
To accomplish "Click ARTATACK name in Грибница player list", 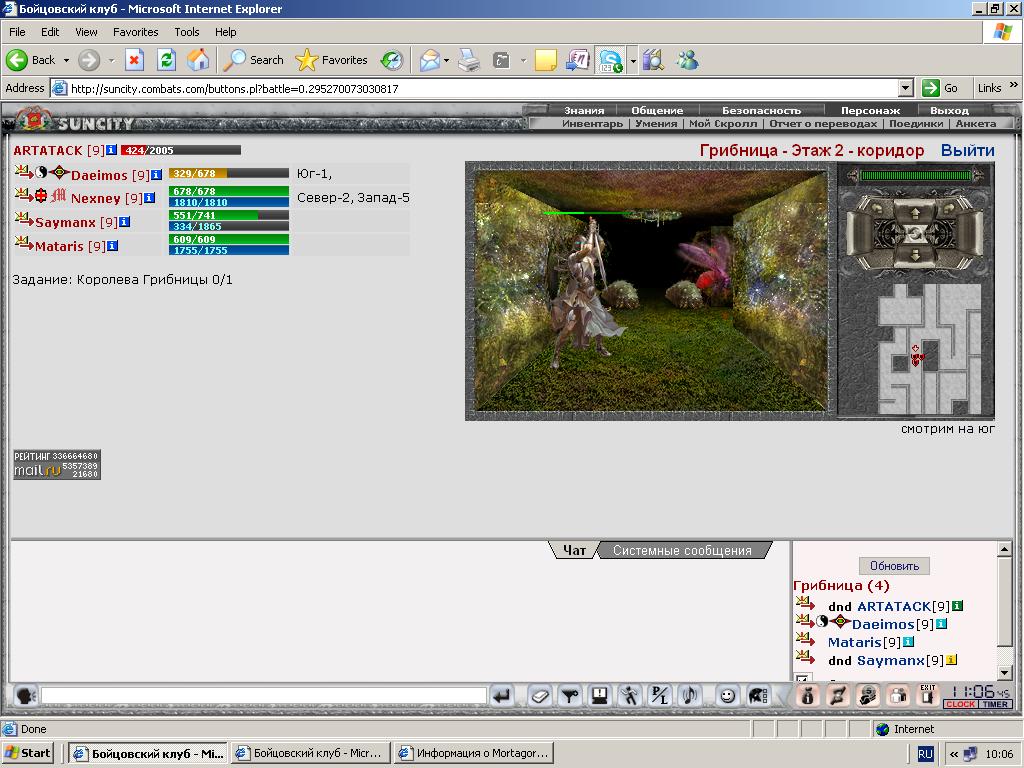I will coord(893,606).
